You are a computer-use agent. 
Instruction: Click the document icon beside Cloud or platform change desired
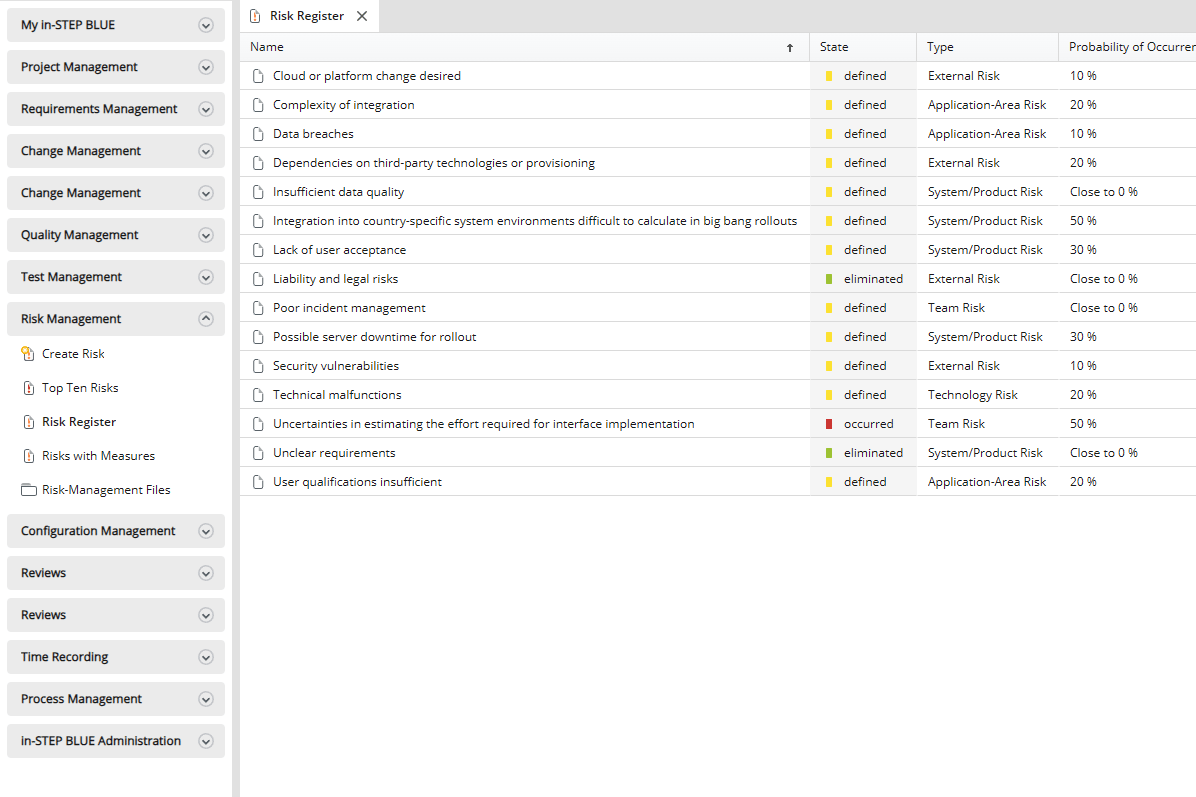(x=258, y=75)
